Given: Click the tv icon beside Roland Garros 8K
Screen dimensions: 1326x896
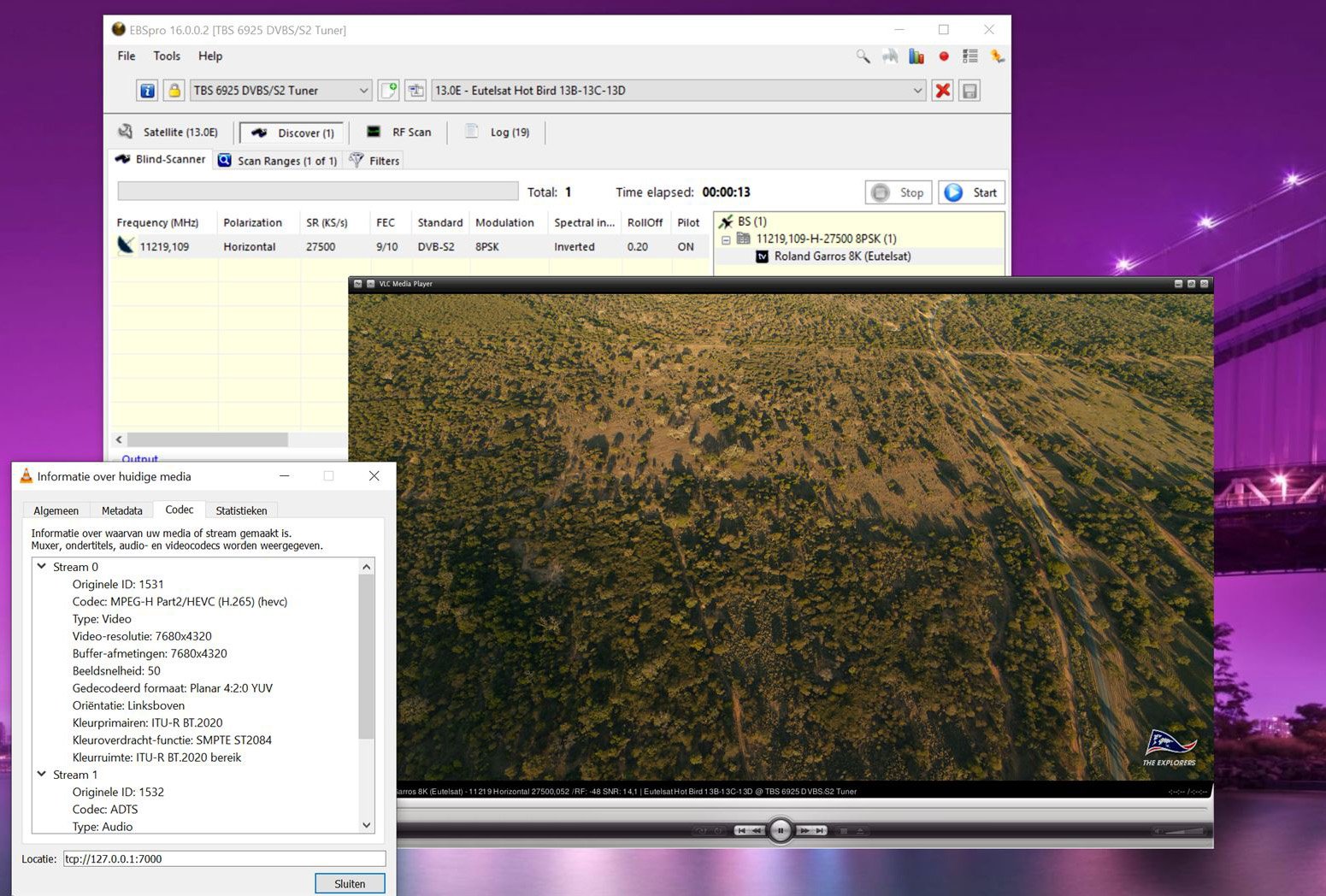Looking at the screenshot, I should coord(762,256).
